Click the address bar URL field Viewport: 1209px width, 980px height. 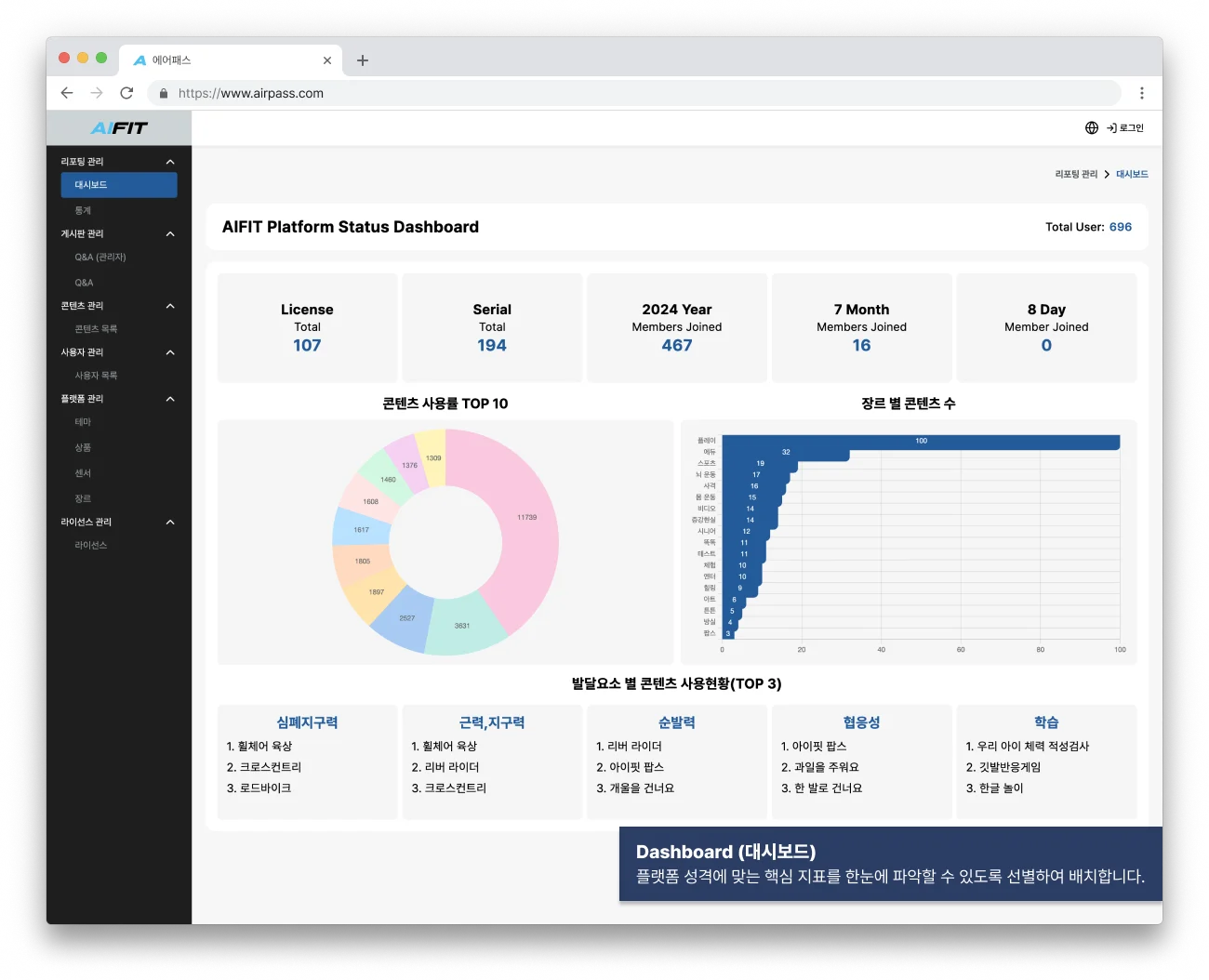(632, 93)
